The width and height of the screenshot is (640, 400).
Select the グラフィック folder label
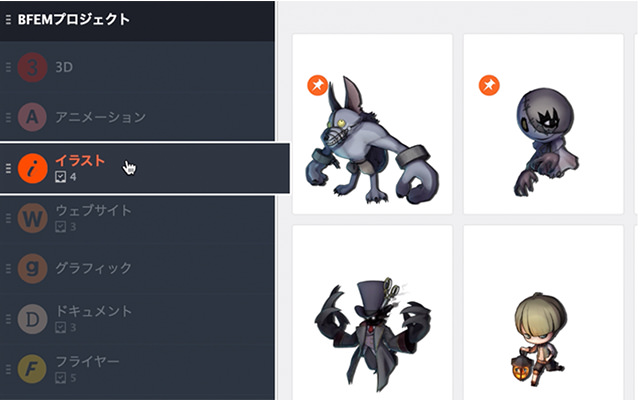click(x=93, y=268)
